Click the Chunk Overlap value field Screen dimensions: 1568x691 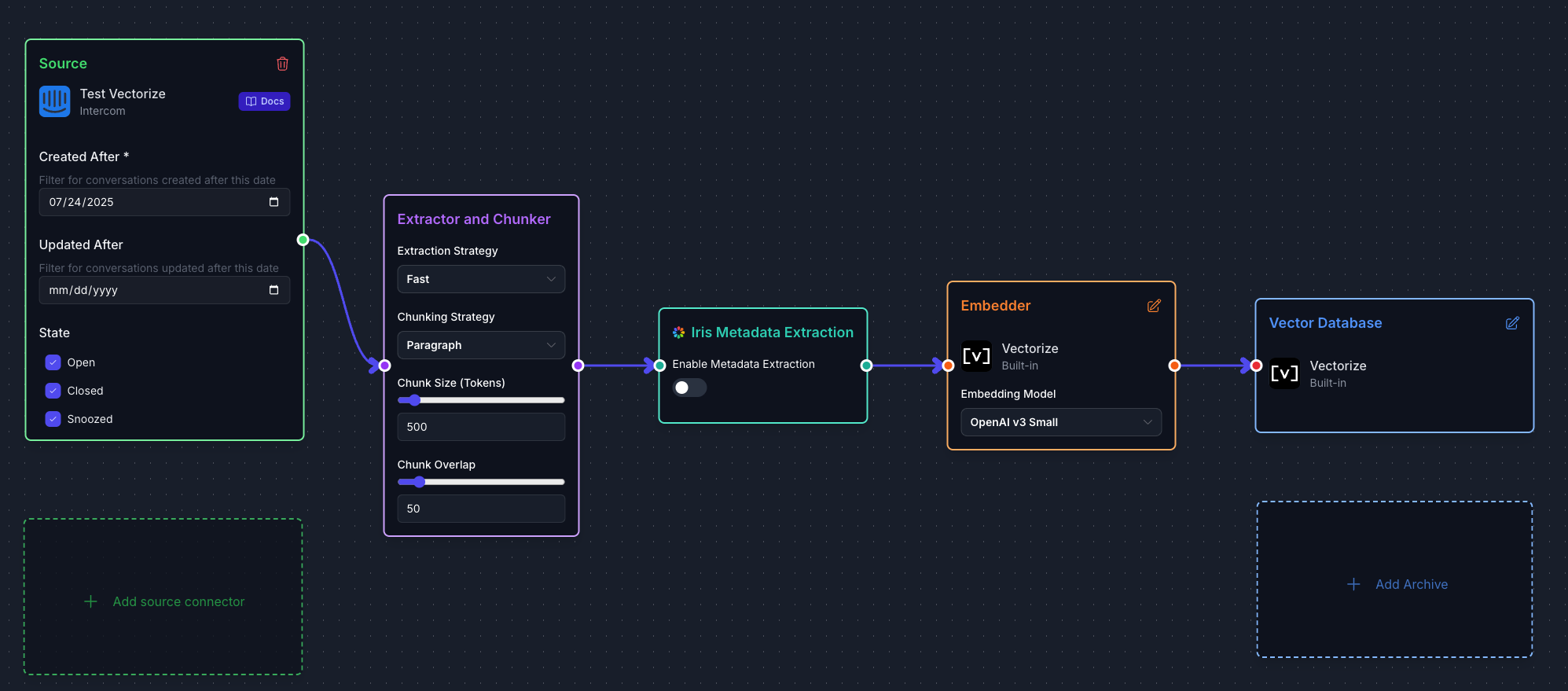tap(481, 509)
